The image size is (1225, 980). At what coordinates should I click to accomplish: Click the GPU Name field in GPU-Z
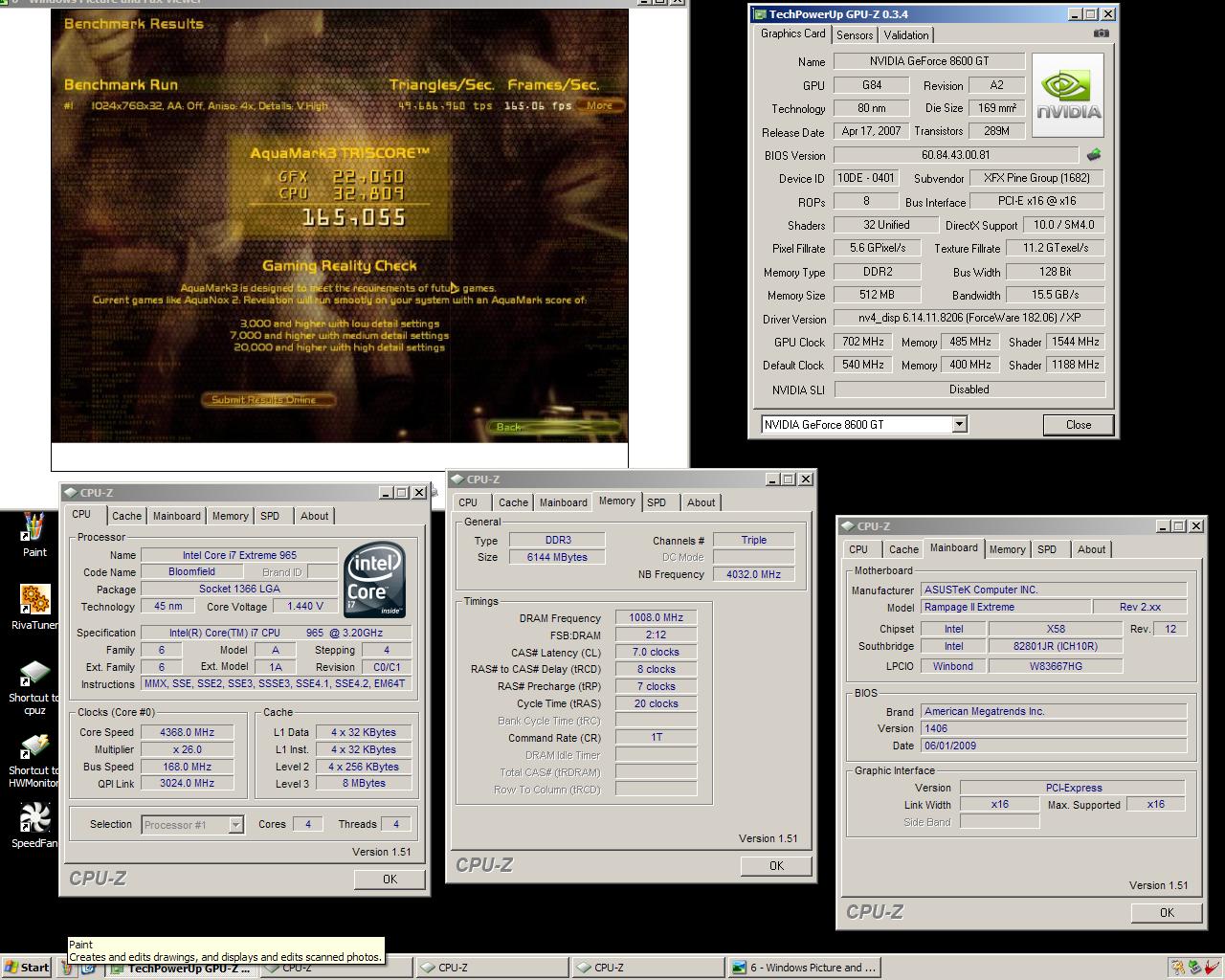929,61
